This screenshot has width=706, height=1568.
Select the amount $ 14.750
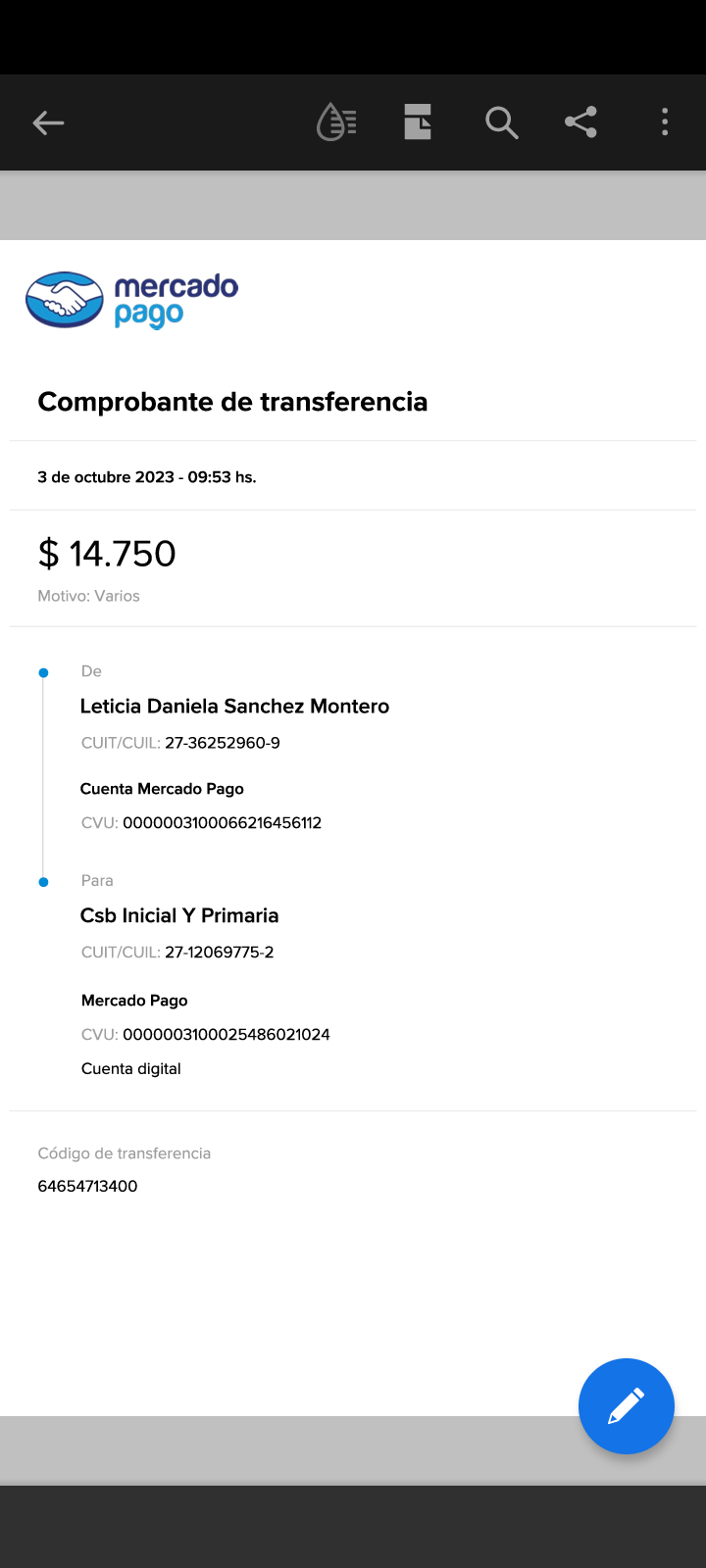tap(107, 554)
